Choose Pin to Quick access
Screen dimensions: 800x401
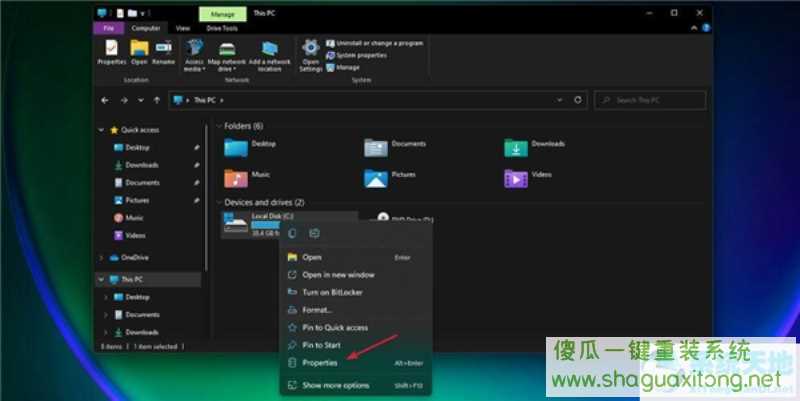click(x=355, y=328)
